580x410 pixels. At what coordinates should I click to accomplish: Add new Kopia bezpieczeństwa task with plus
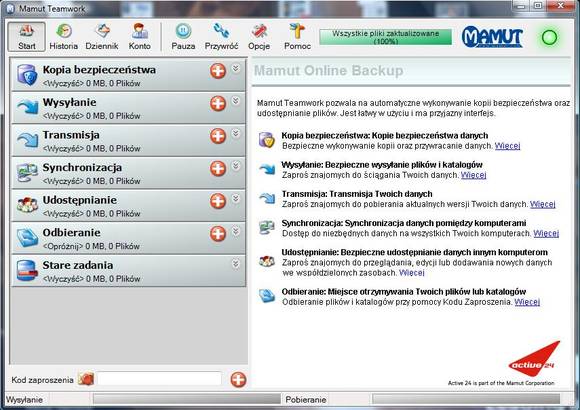218,71
